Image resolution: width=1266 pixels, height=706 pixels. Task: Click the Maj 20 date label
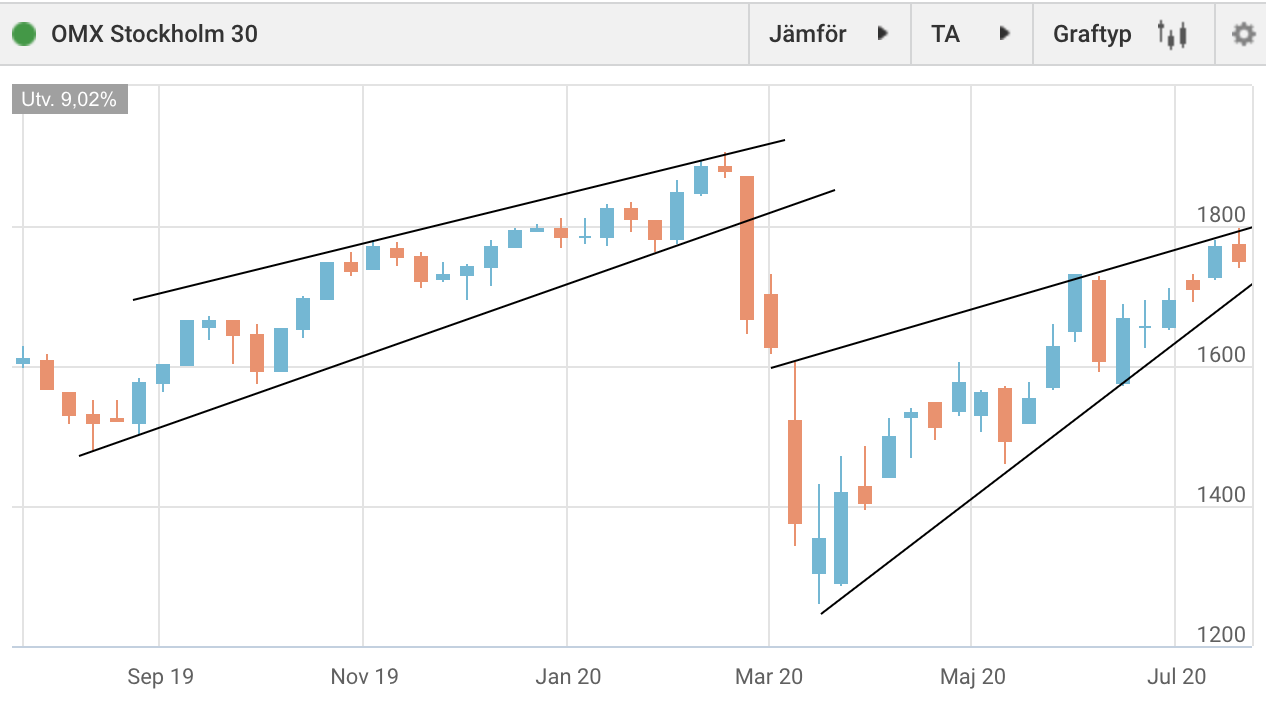point(972,677)
